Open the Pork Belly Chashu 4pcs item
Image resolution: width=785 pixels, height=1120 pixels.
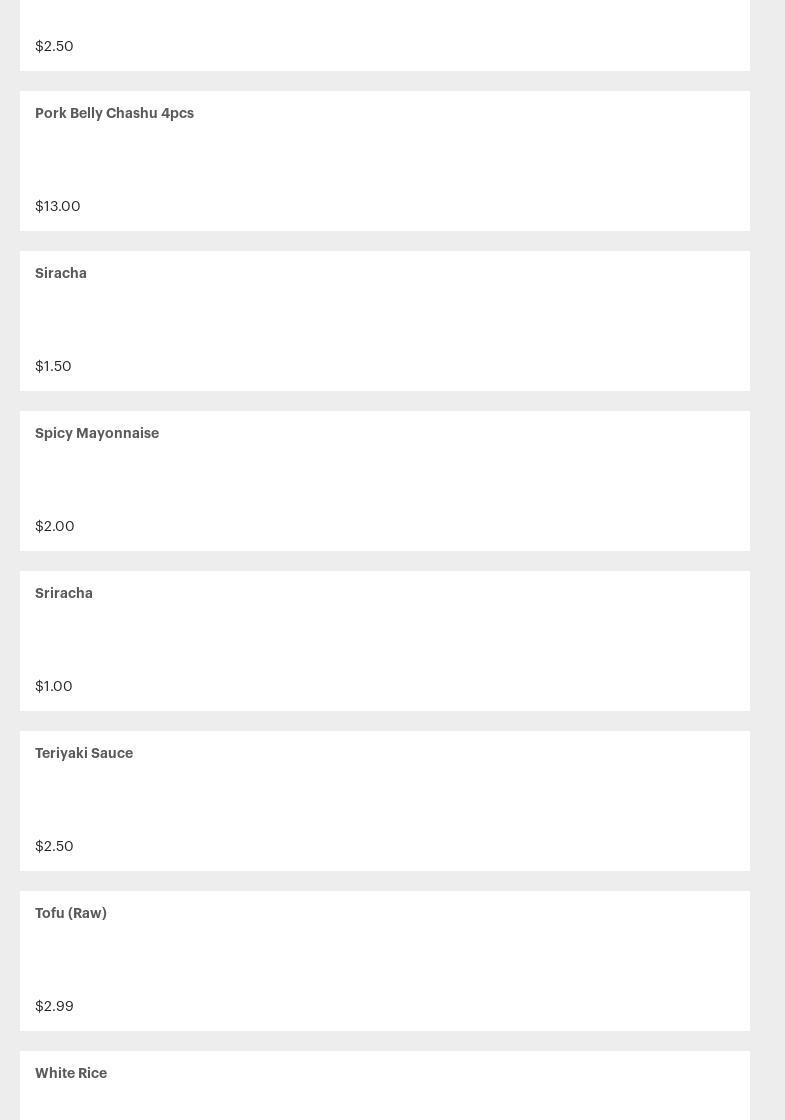pos(114,113)
